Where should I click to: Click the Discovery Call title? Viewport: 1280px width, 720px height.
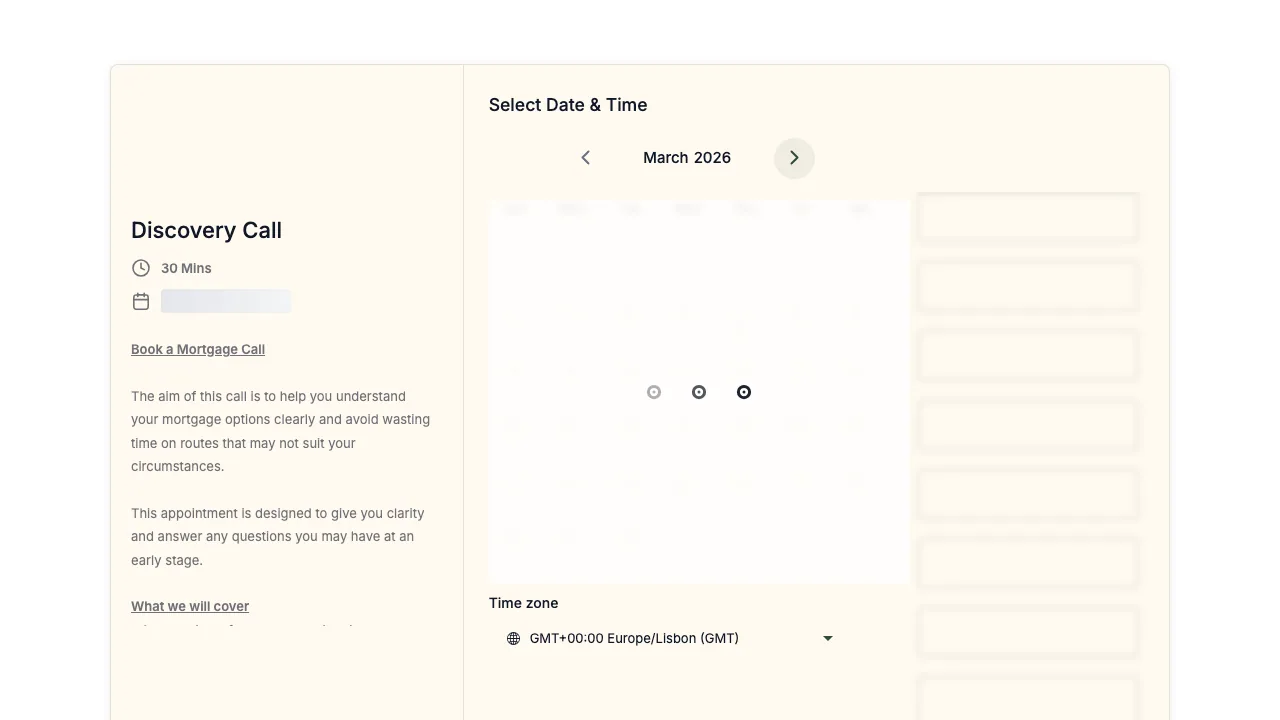tap(205, 230)
